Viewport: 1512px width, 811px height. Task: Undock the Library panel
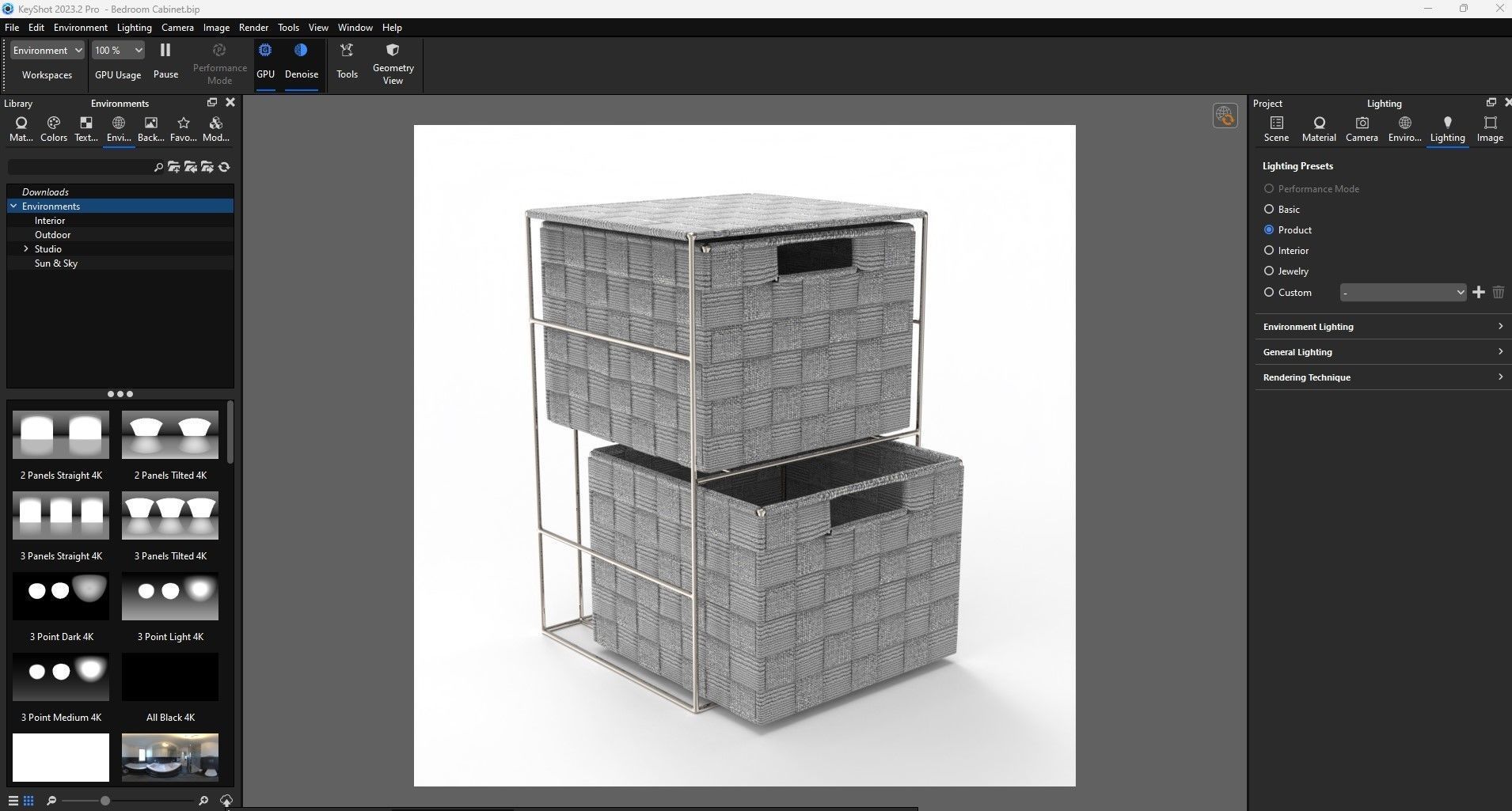click(211, 103)
